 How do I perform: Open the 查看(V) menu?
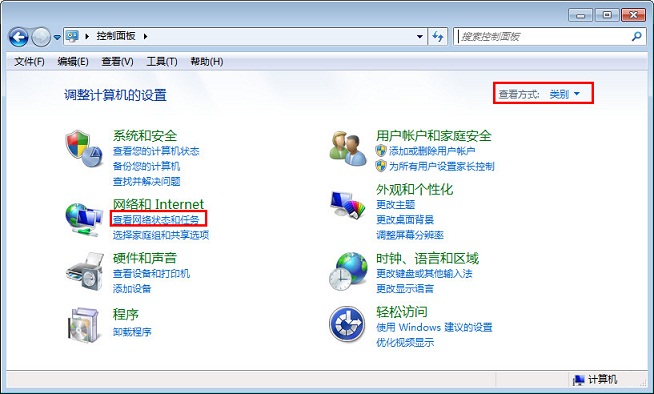[117, 62]
